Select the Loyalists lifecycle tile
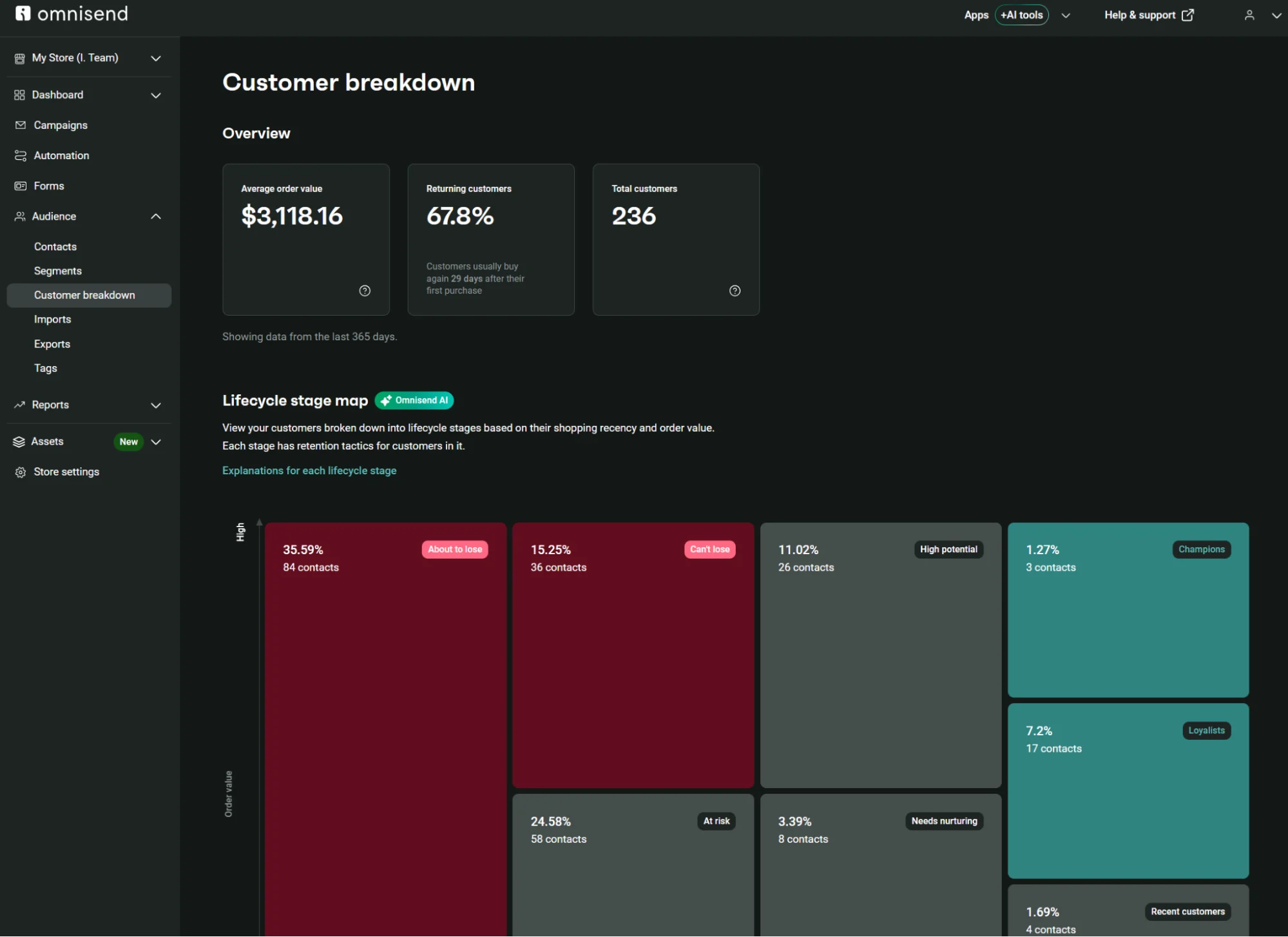This screenshot has height=937, width=1288. 1128,791
